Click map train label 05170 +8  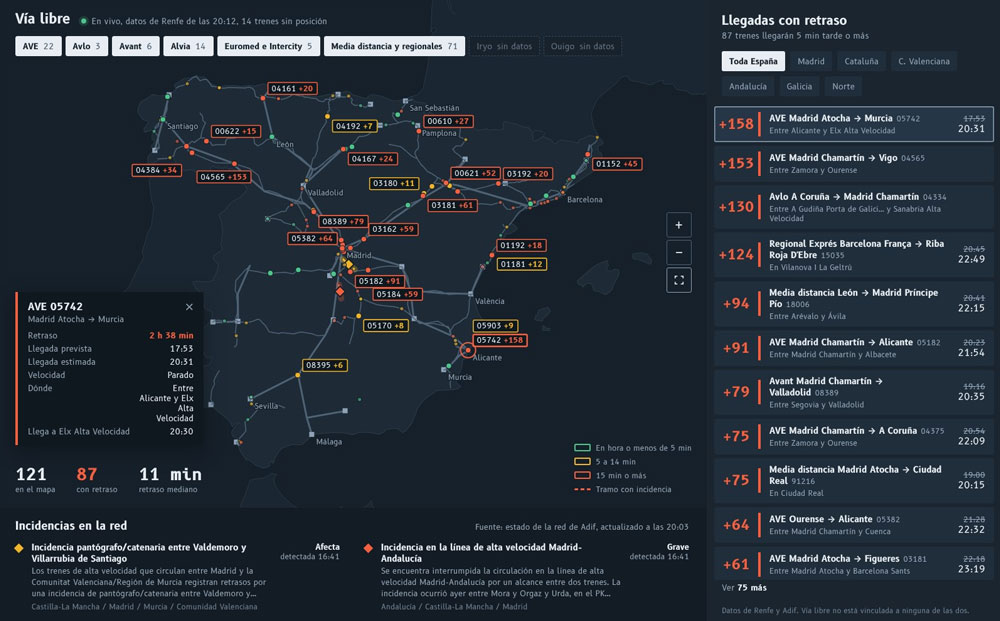pos(386,326)
